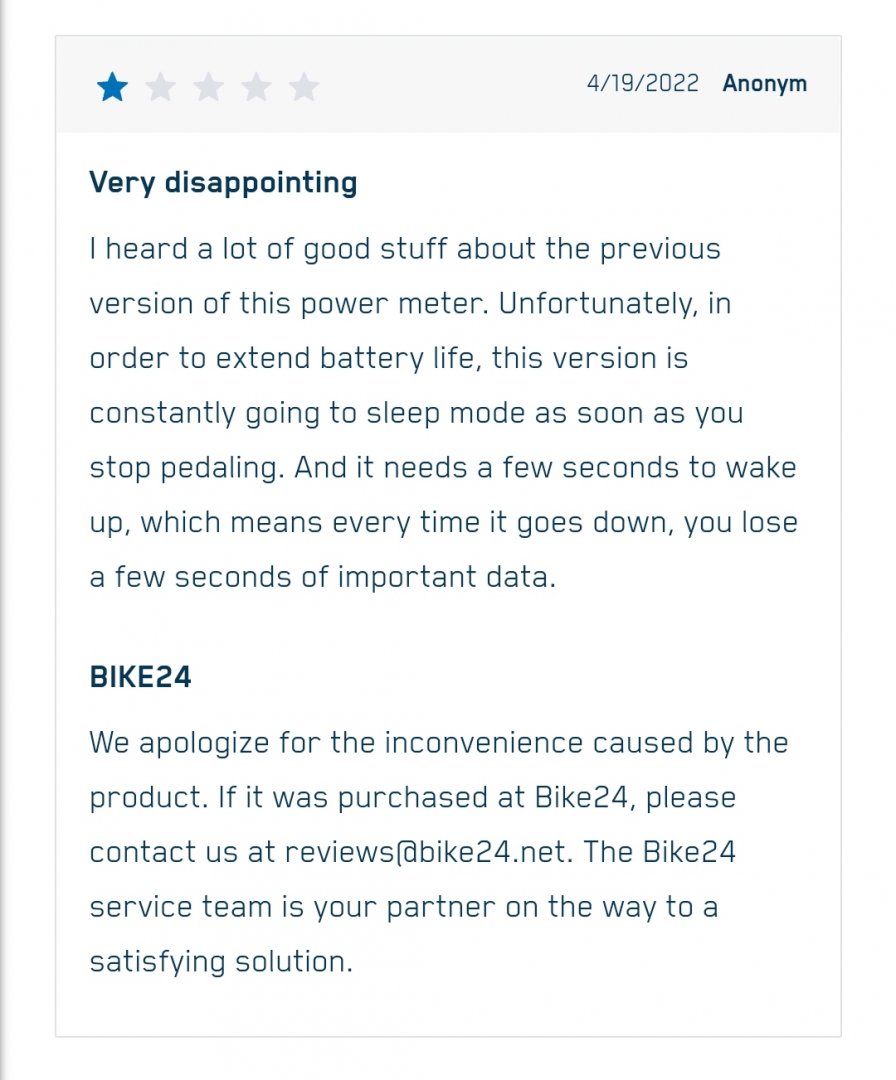Click the 'We apologize for the inconvenience' line

[x=439, y=743]
